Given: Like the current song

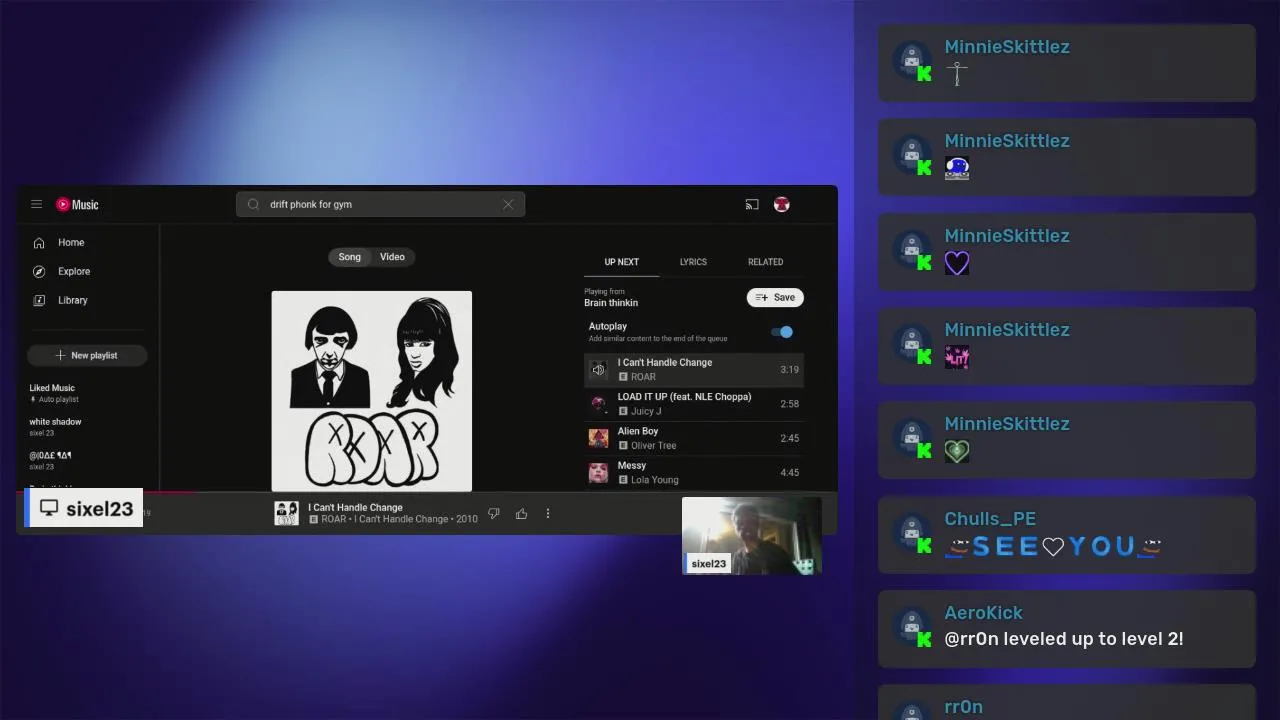Looking at the screenshot, I should (521, 514).
